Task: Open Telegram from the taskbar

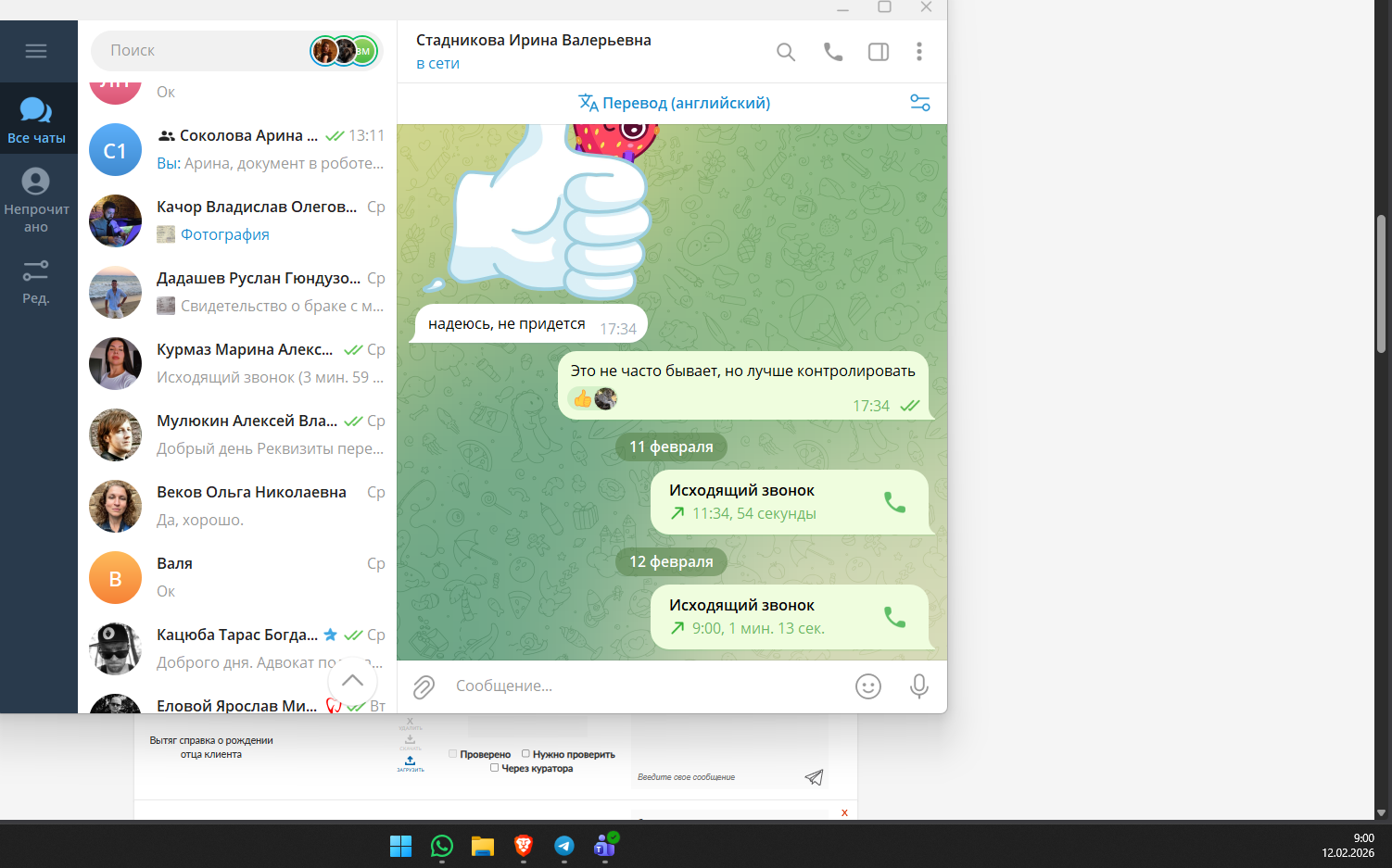Action: 564,846
